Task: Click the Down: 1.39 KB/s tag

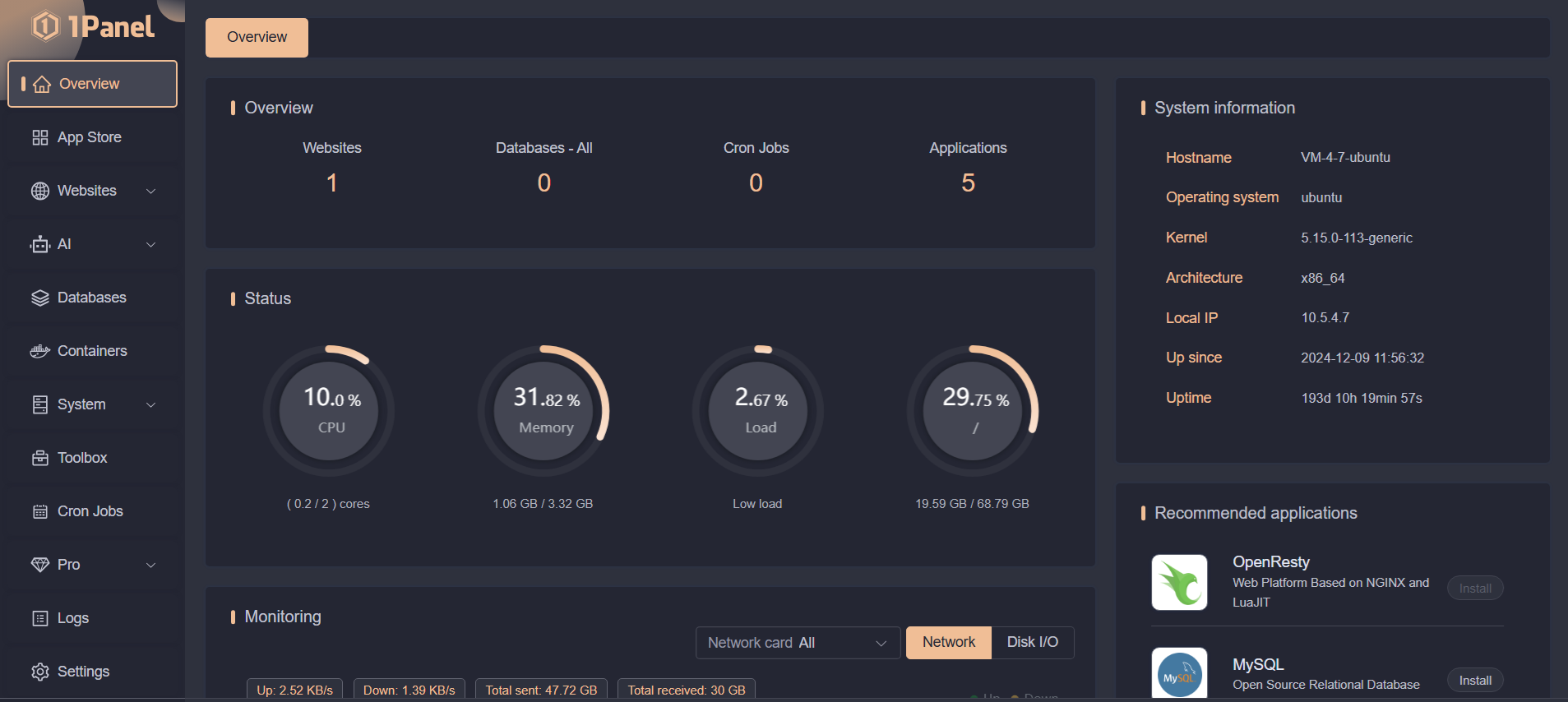Action: pyautogui.click(x=409, y=689)
